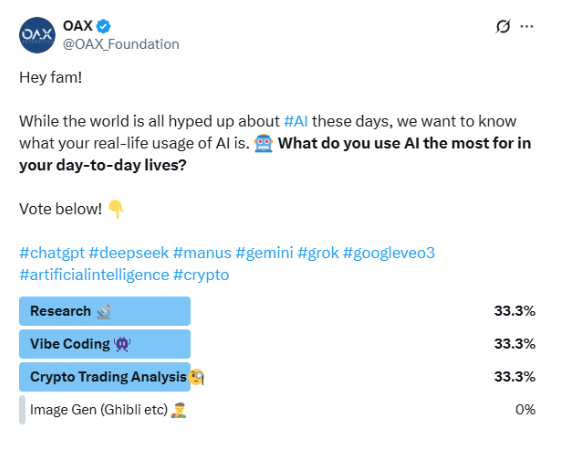Viewport: 563px width, 457px height.
Task: Click the robot emoji in the tweet
Action: (263, 143)
